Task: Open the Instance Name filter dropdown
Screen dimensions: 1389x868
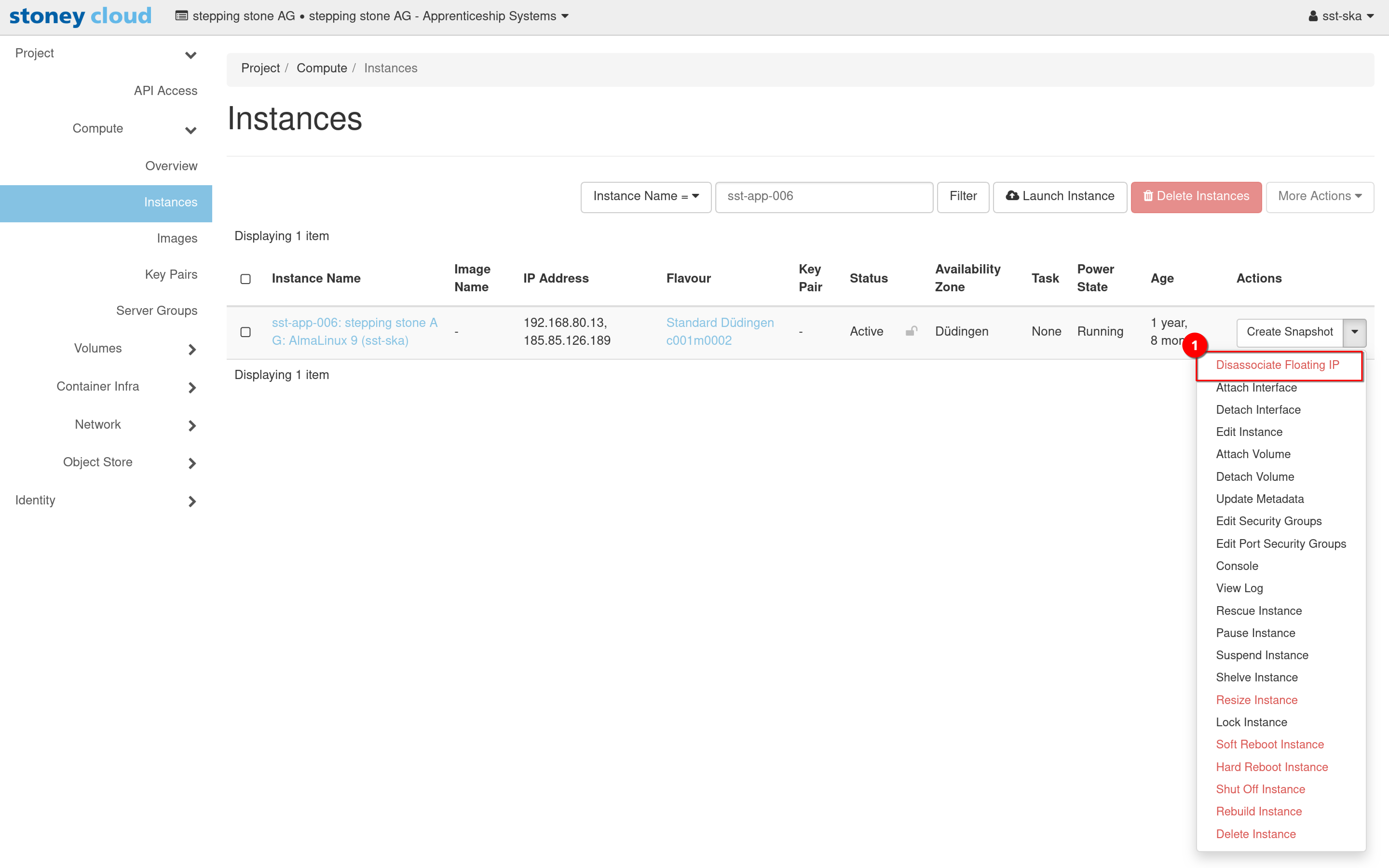Action: 646,196
